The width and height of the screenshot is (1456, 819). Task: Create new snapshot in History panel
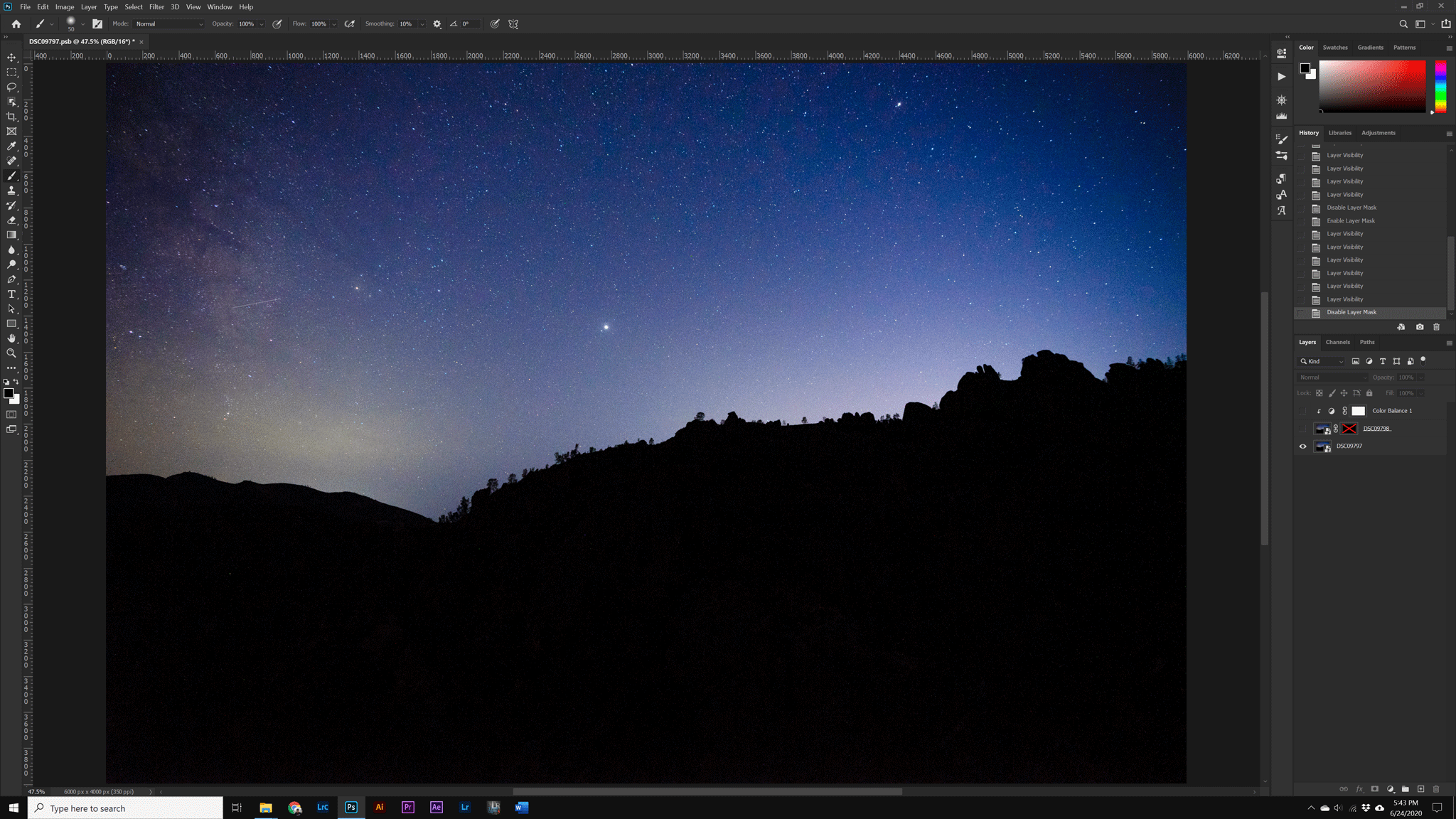coord(1420,327)
